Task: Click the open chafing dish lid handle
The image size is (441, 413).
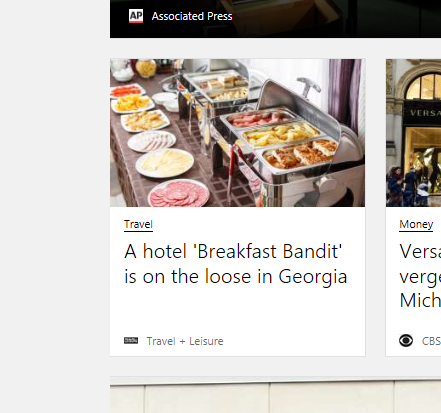Action: [x=309, y=84]
